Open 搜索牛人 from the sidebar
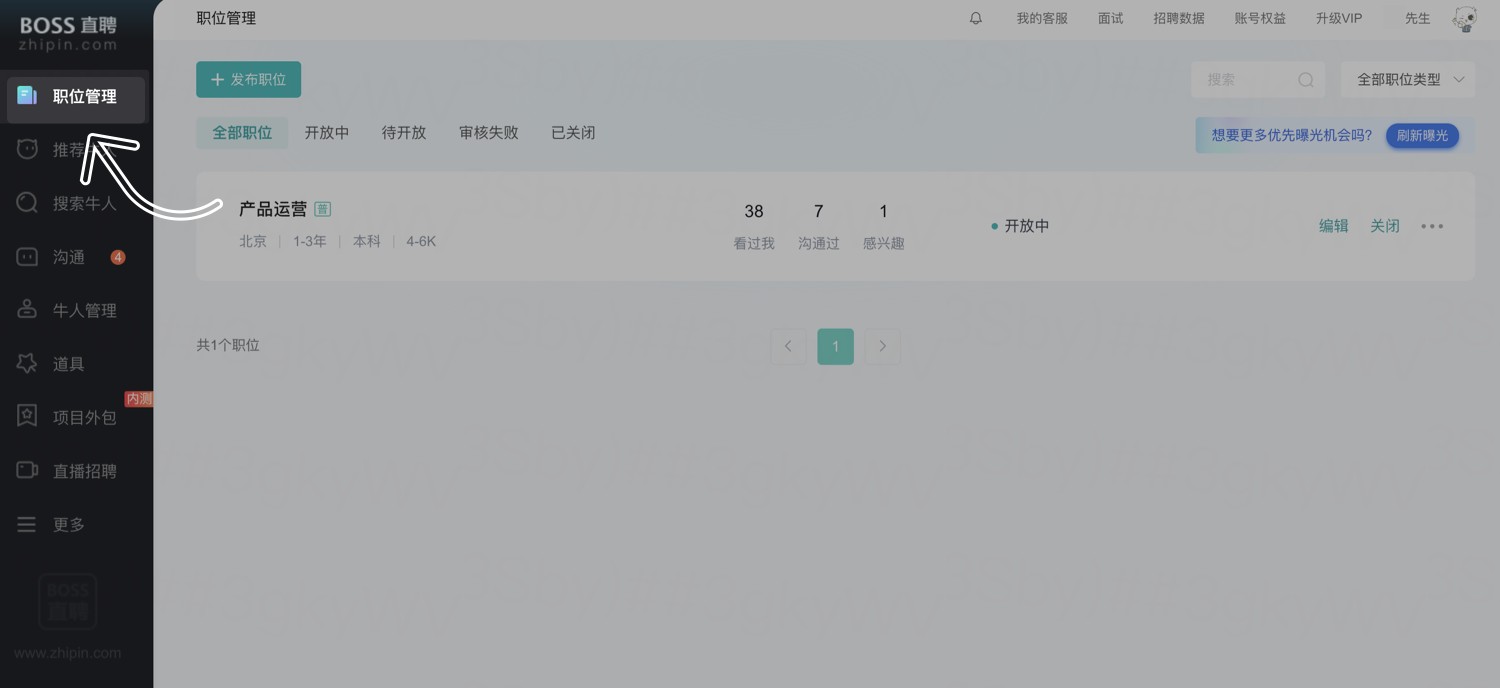Image resolution: width=1500 pixels, height=688 pixels. pos(70,203)
